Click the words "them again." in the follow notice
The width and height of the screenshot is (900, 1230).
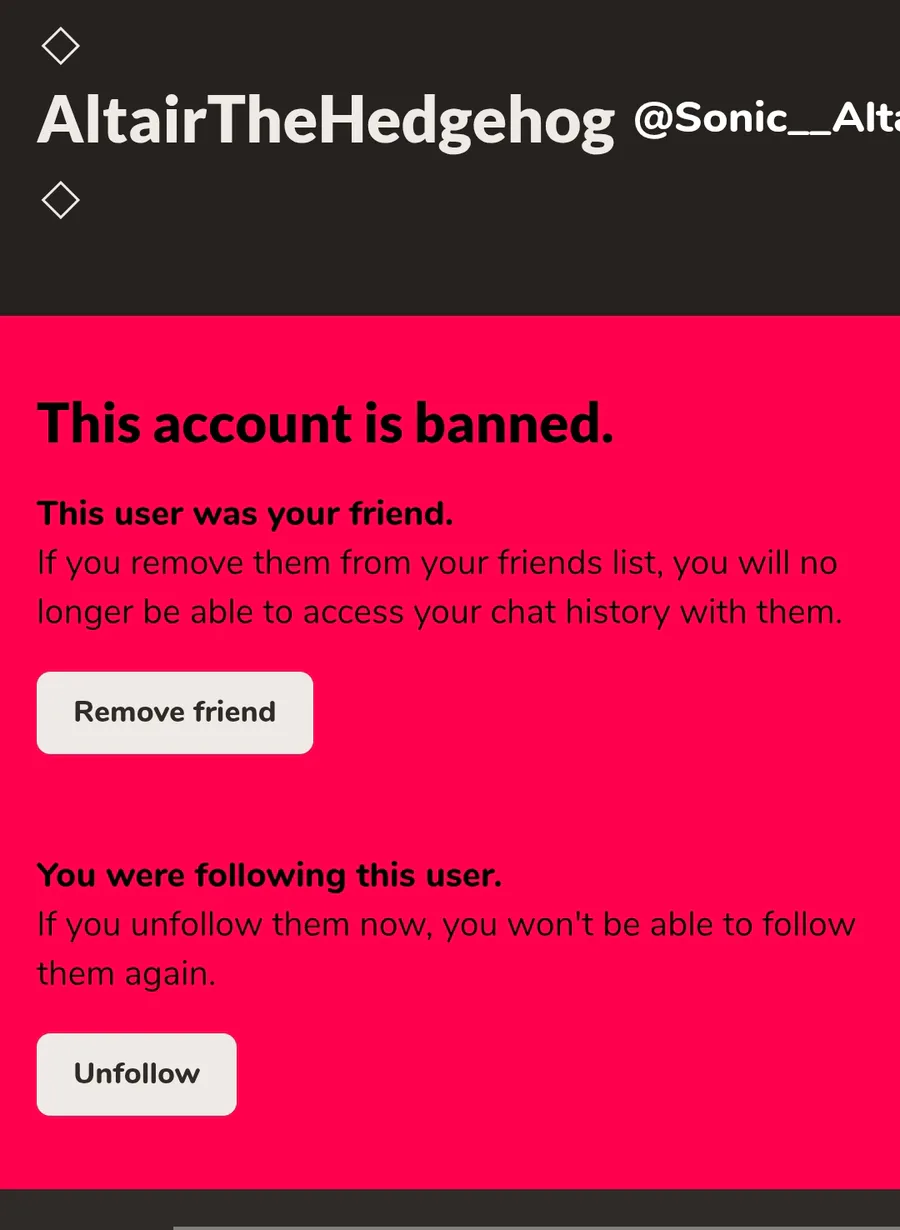[126, 972]
